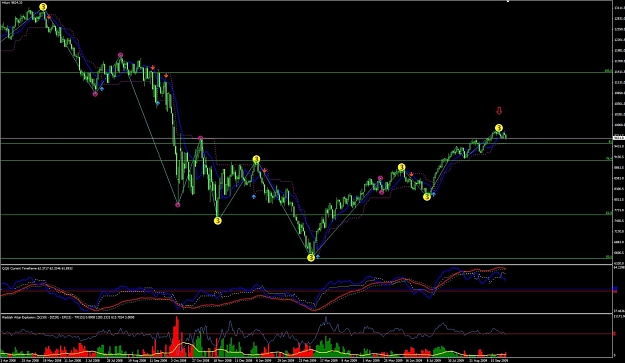Select the yellow 3 marker at the November 2008 low

coord(218,220)
